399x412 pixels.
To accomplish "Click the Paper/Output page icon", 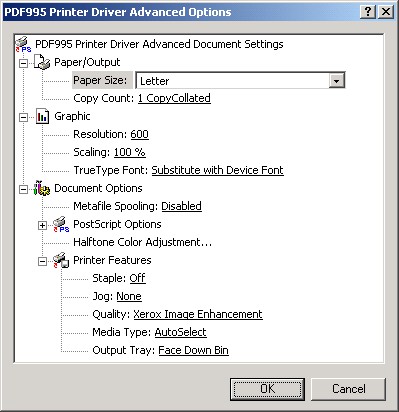I will tap(42, 62).
